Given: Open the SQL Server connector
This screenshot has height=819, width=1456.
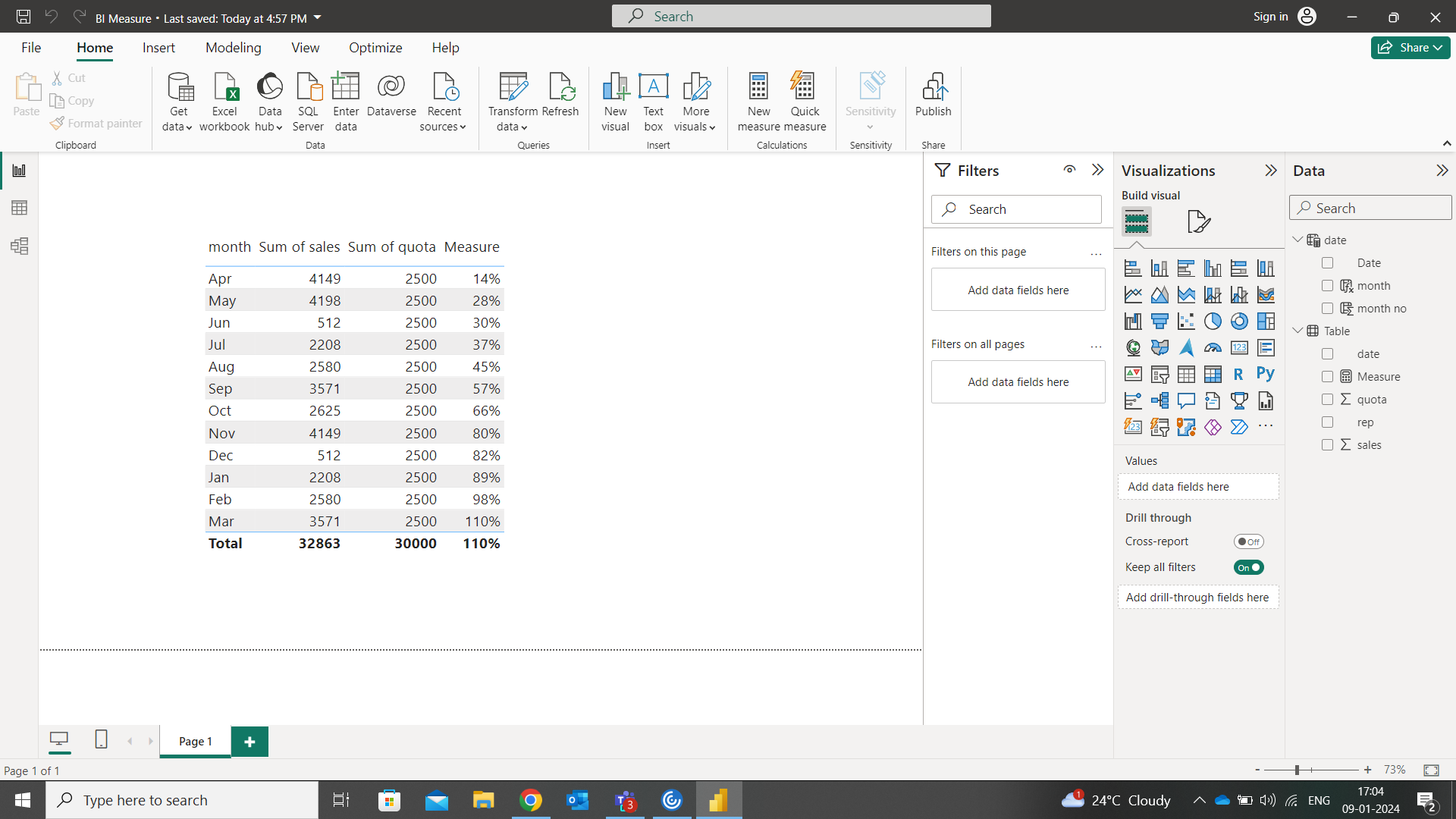Looking at the screenshot, I should (x=308, y=102).
